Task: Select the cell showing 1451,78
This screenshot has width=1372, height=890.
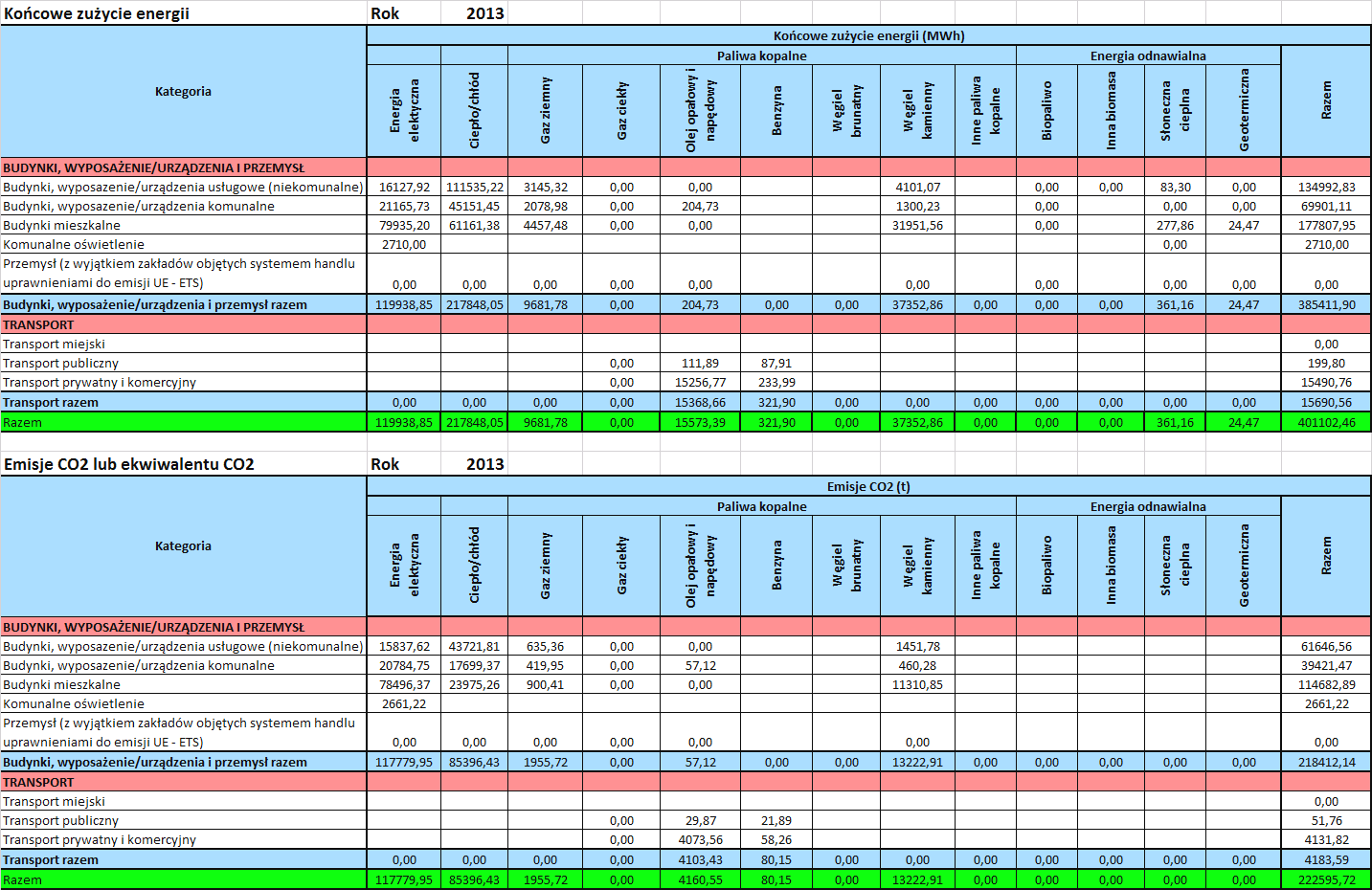Action: 917,646
